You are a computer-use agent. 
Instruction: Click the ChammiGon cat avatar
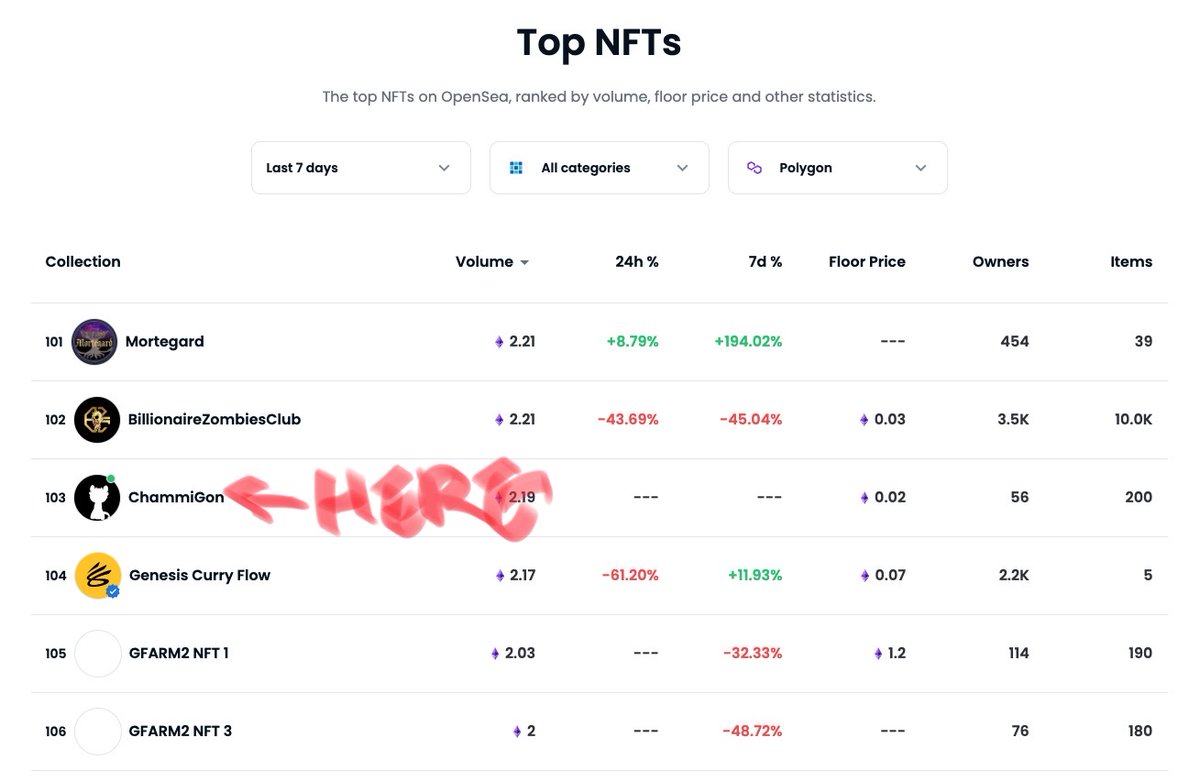(x=96, y=497)
